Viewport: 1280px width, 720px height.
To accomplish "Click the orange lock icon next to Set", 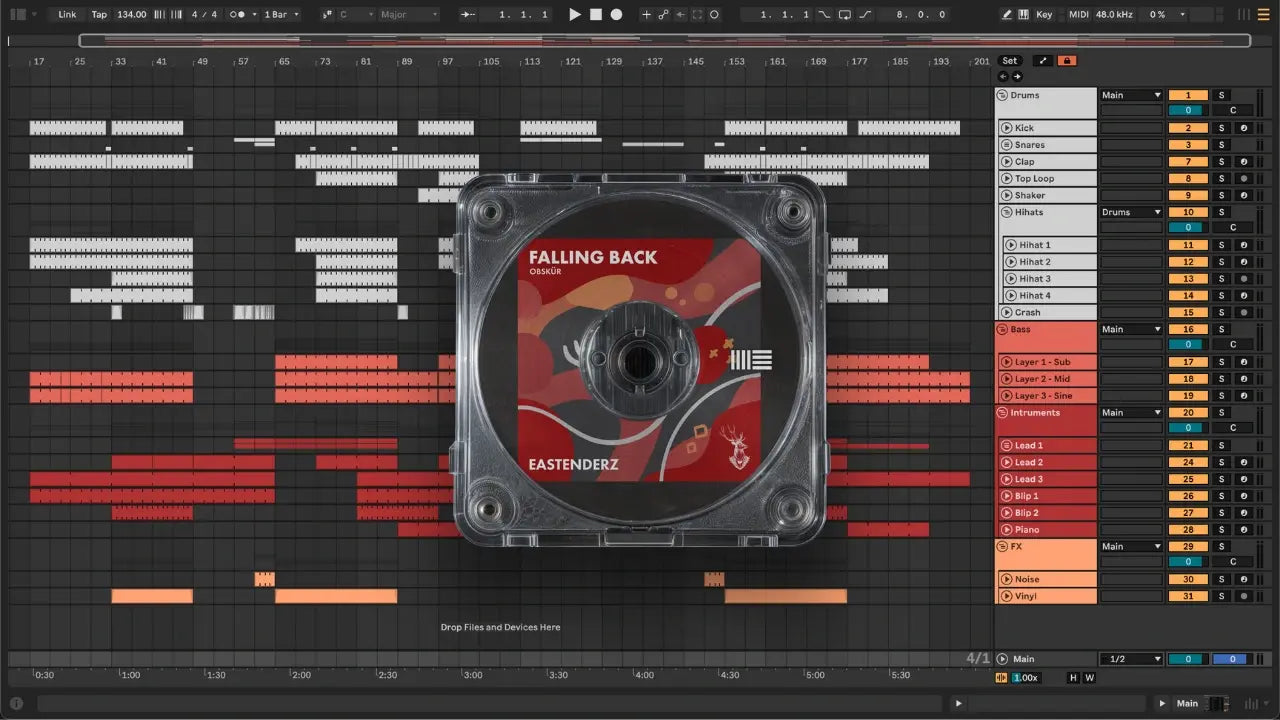I will coord(1067,61).
